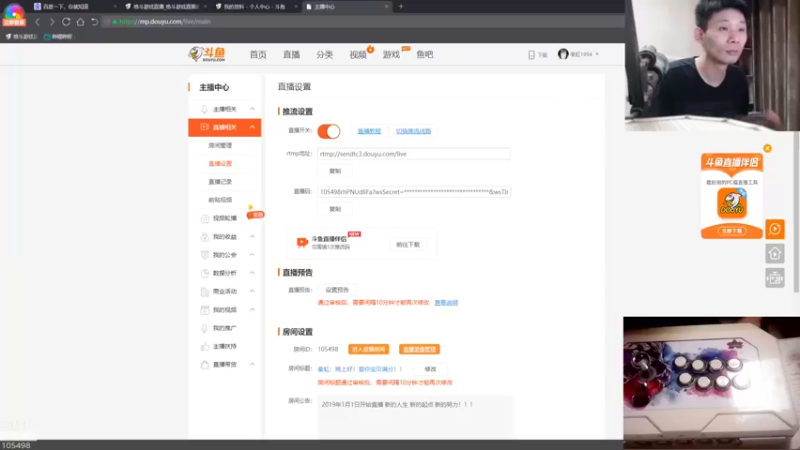Click the browser forward arrow

(52, 22)
